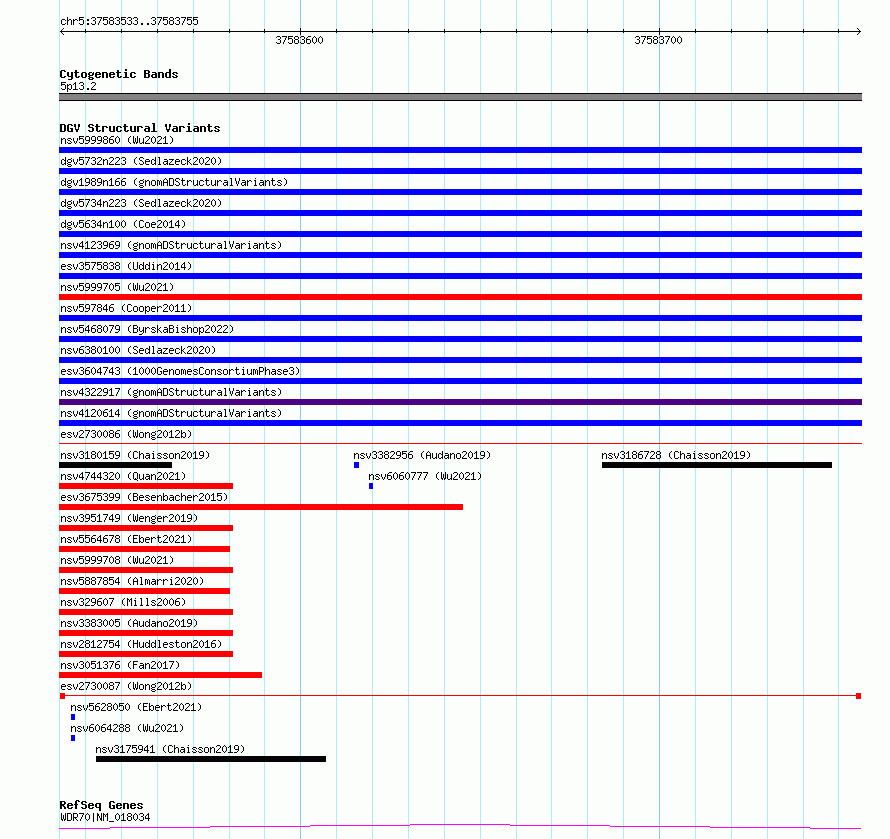Viewport: 890px width, 839px height.
Task: Click the red nsv3051376 (Fan2017) bar
Action: (x=161, y=675)
